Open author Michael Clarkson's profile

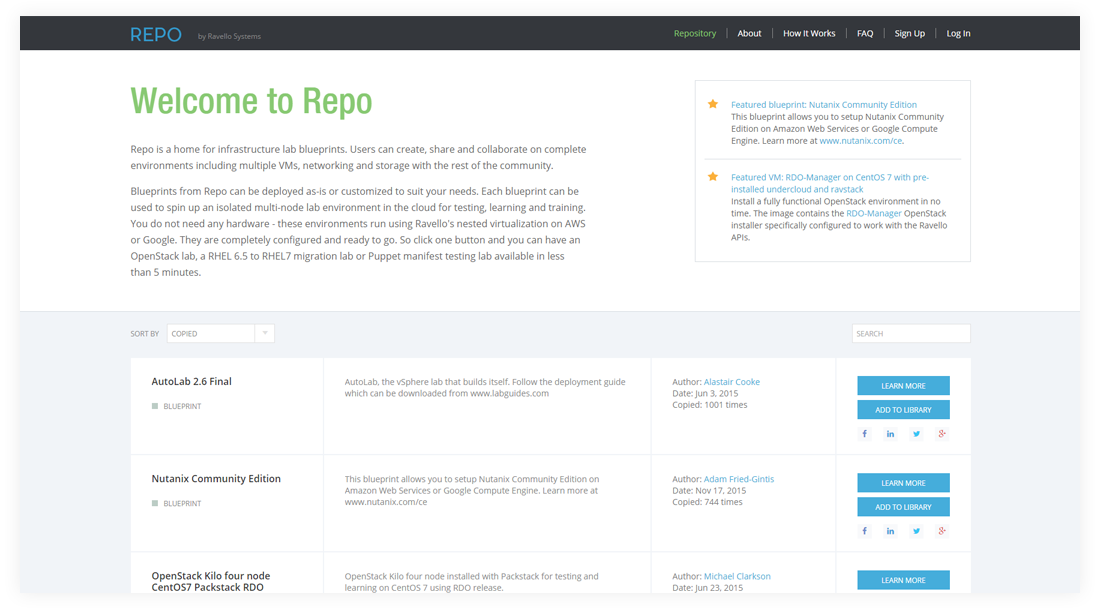tap(737, 576)
